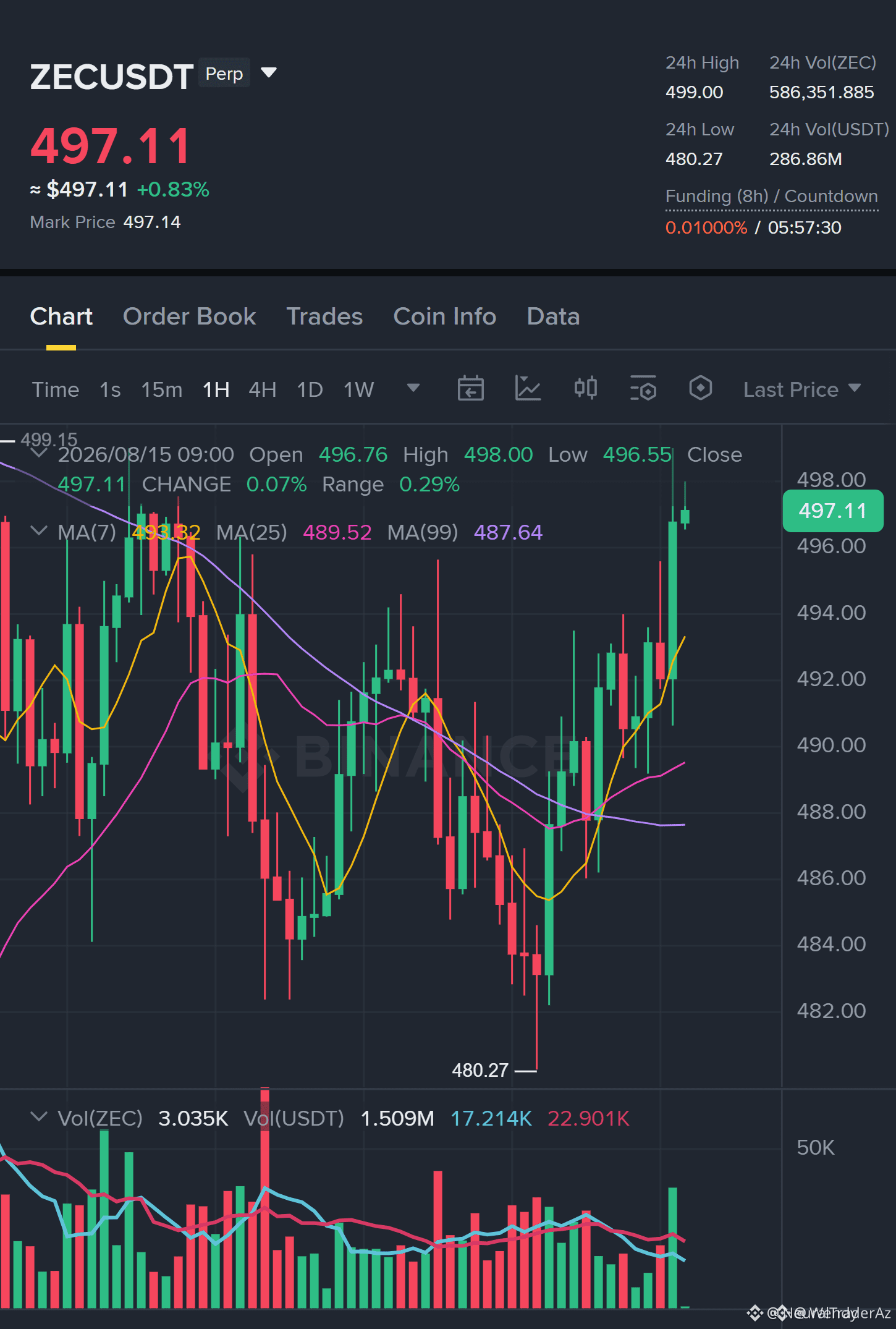Switch to the Order Book tab
The width and height of the screenshot is (896, 1329).
tap(189, 316)
